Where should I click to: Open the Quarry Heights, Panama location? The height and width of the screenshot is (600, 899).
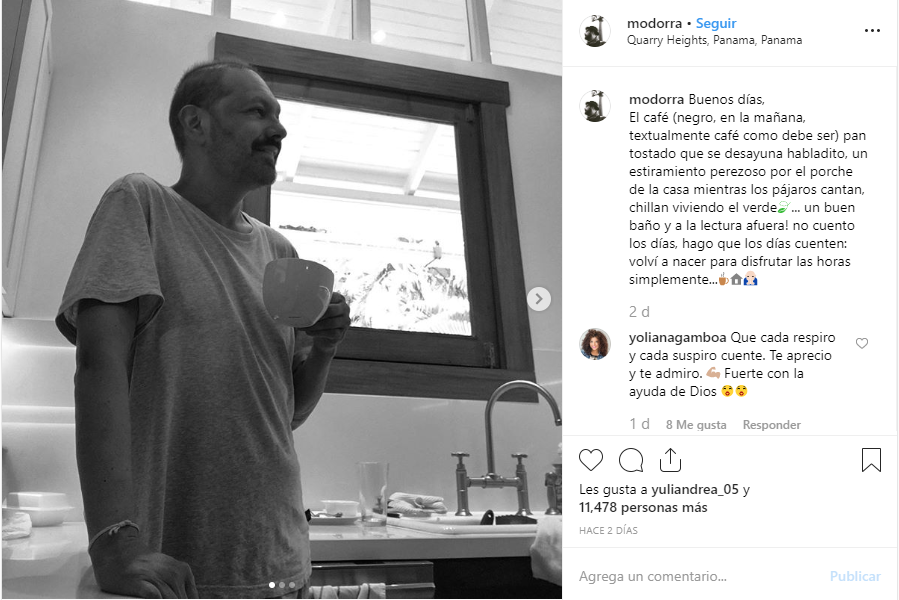[x=714, y=40]
